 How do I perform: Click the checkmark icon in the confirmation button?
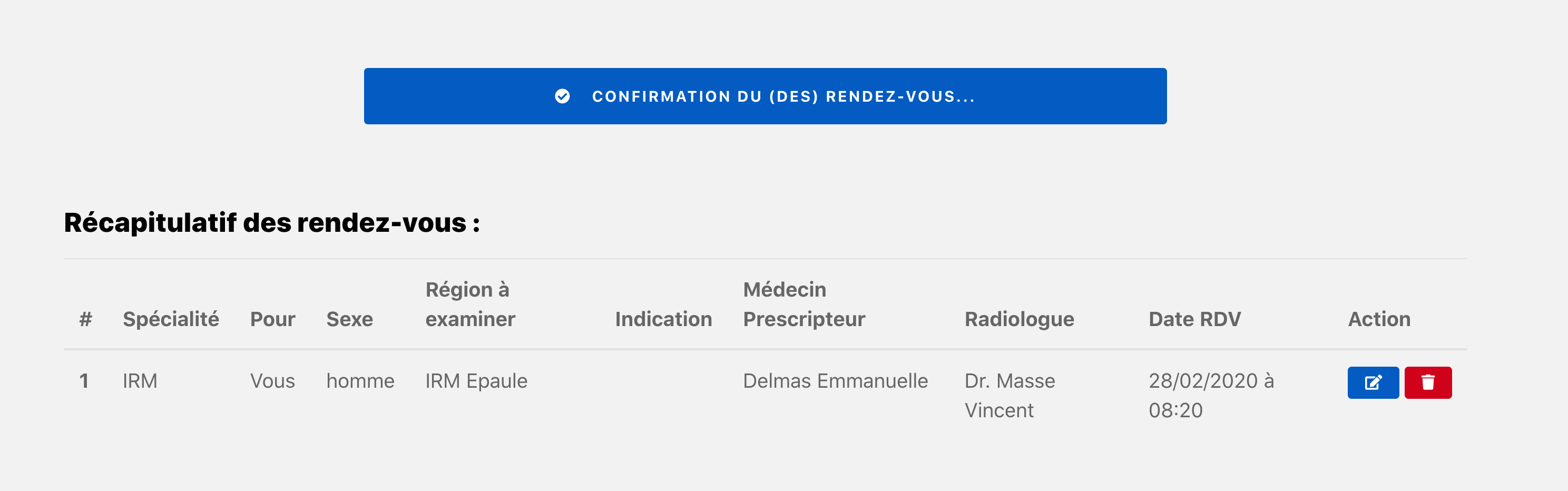[562, 96]
